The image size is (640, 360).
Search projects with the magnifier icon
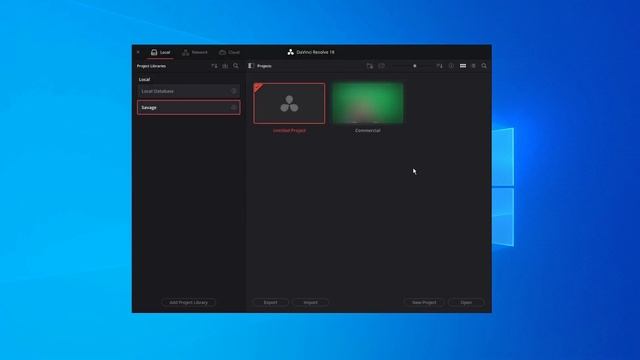coord(484,66)
